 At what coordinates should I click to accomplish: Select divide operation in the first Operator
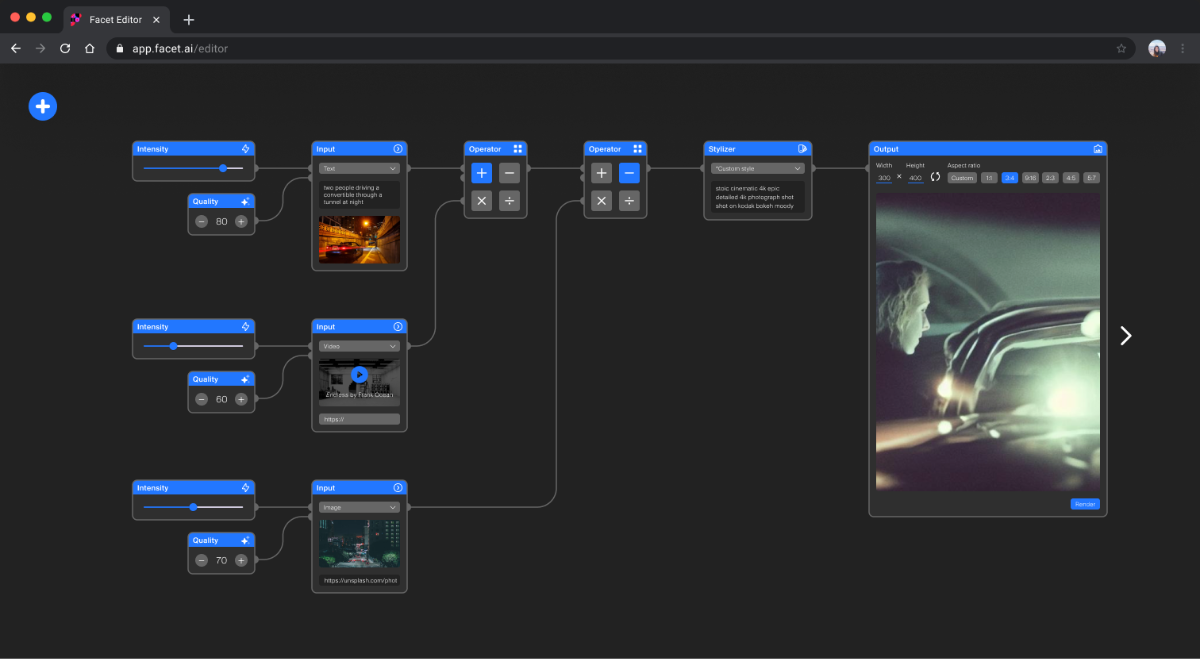point(509,201)
